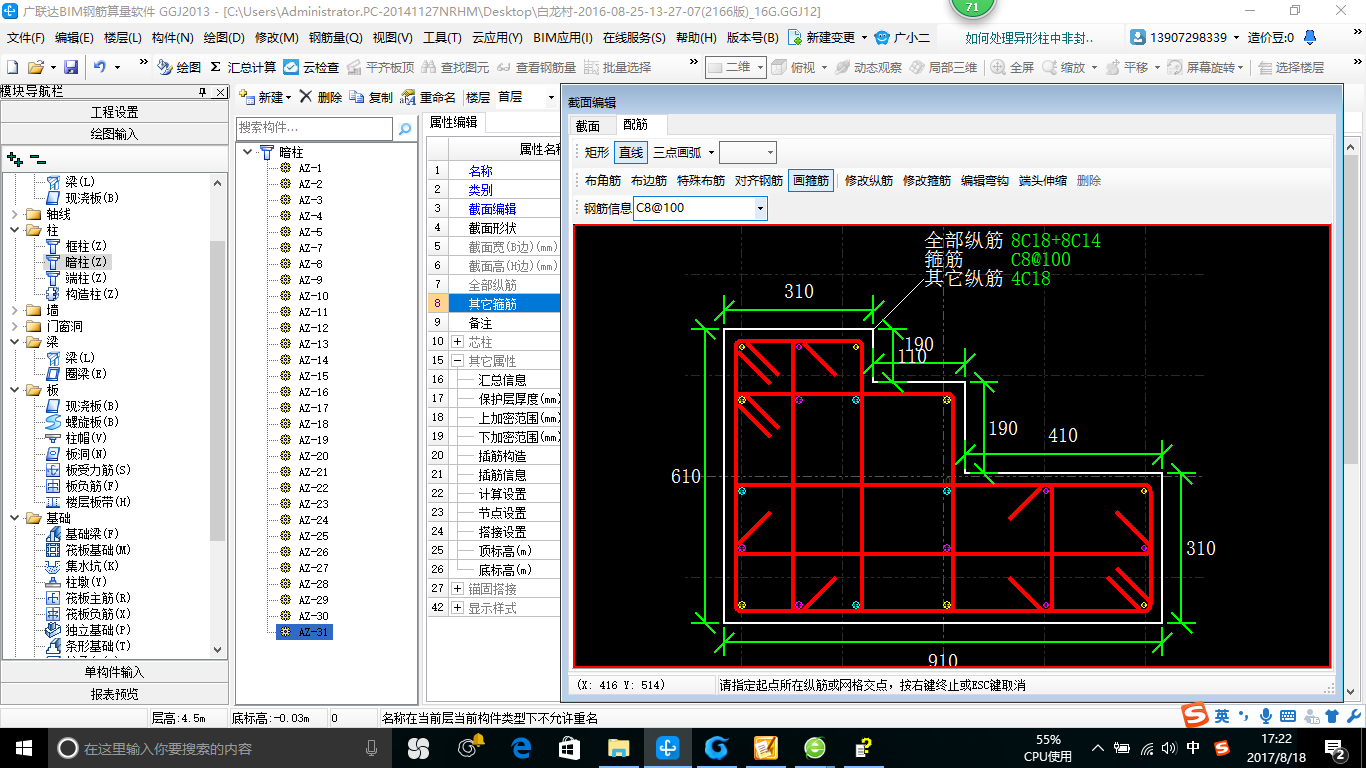Pin the 模块导航栏 panel

203,91
